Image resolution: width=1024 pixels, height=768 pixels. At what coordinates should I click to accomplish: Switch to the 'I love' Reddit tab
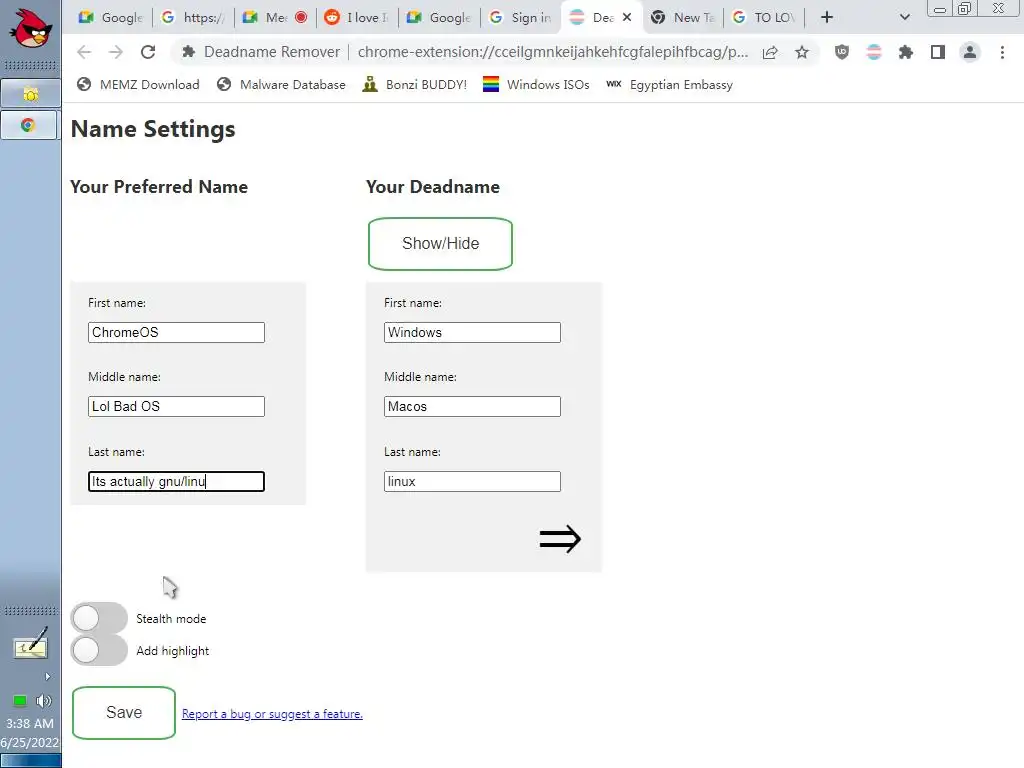pos(357,18)
